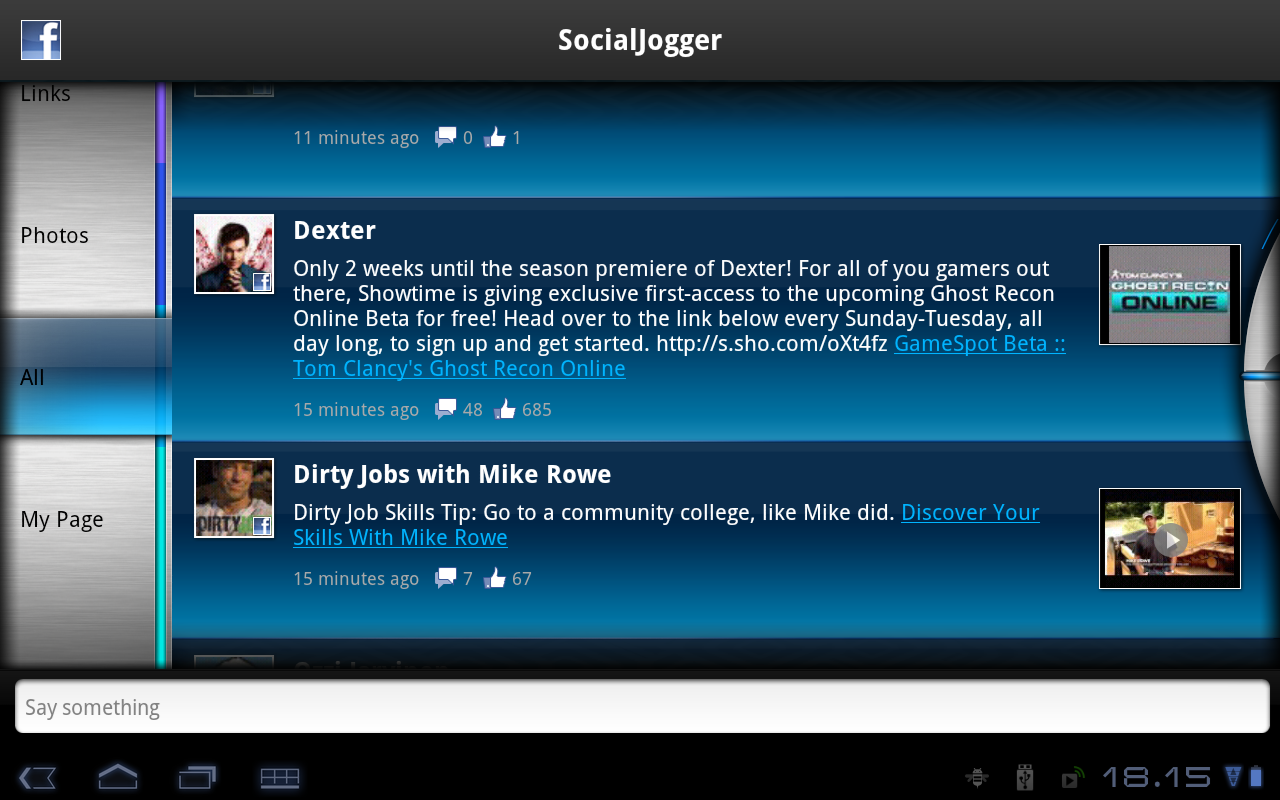Select the All feed filter
The width and height of the screenshot is (1280, 800).
coord(86,377)
